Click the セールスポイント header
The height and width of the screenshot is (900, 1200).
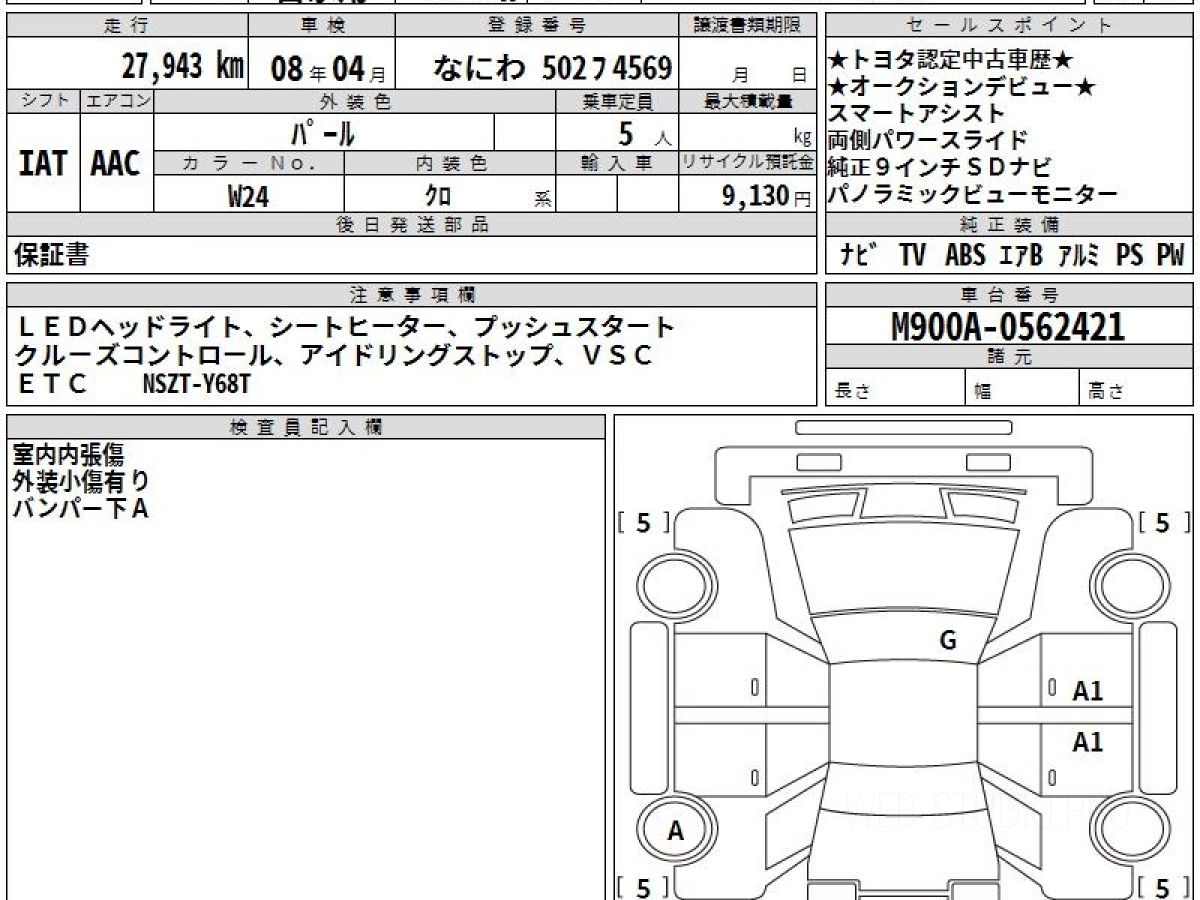1009,26
